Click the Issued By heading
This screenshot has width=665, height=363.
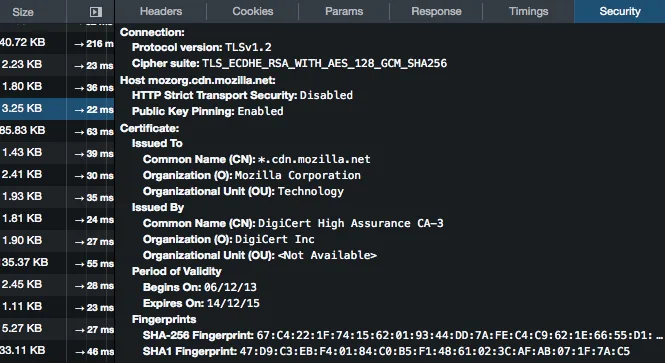click(x=158, y=207)
